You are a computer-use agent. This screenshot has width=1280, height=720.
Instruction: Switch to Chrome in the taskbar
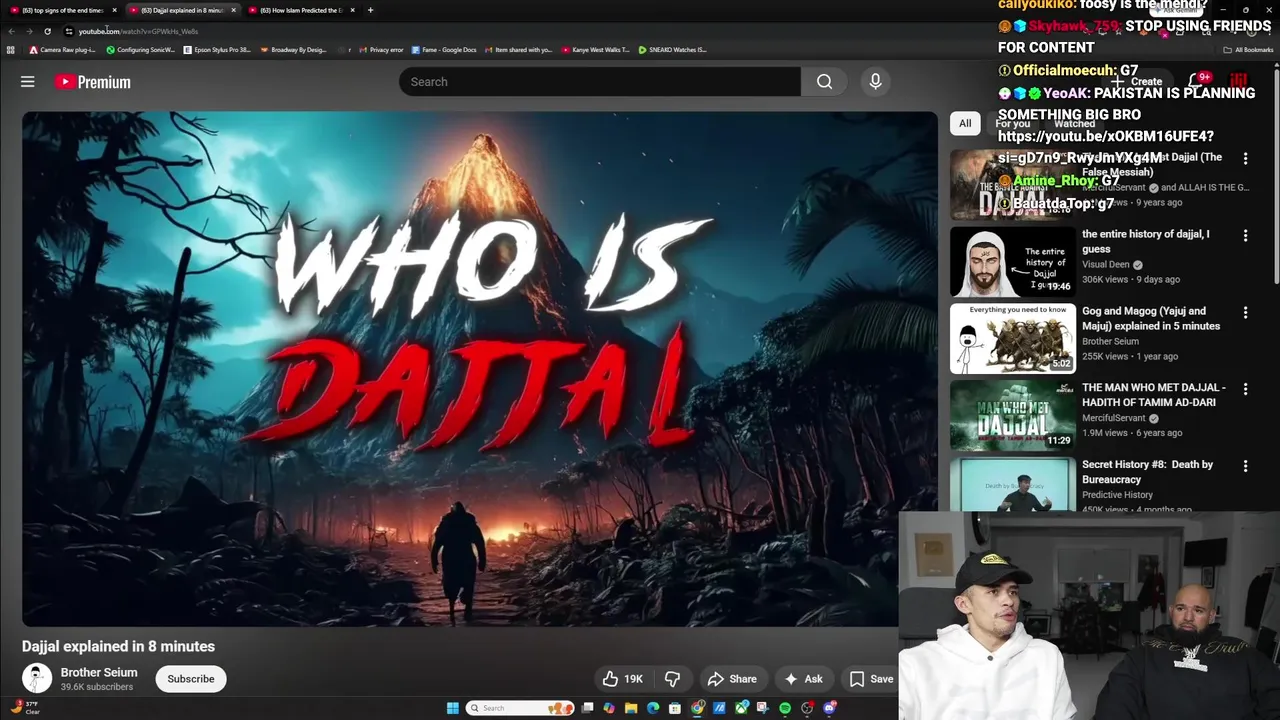(x=697, y=708)
